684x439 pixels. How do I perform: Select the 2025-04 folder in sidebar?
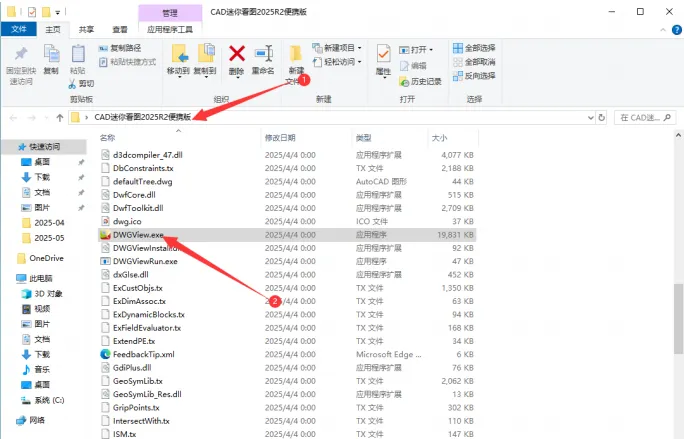click(x=43, y=223)
